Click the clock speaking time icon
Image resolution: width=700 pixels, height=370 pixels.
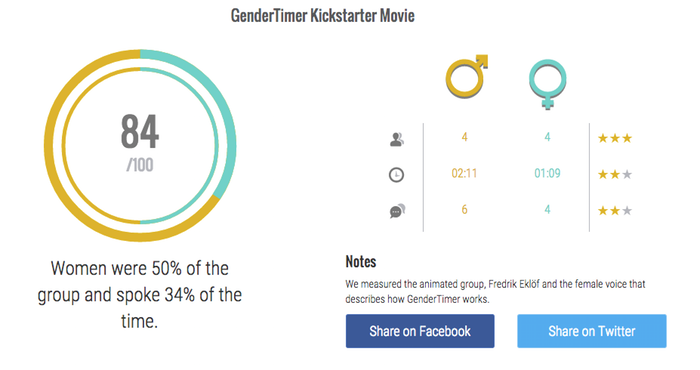point(396,175)
